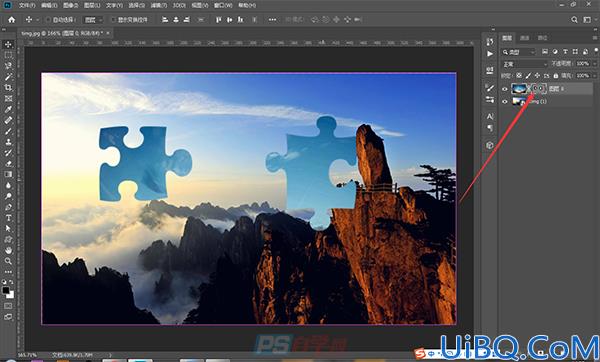
Task: Toggle lock position icon
Action: 537,76
